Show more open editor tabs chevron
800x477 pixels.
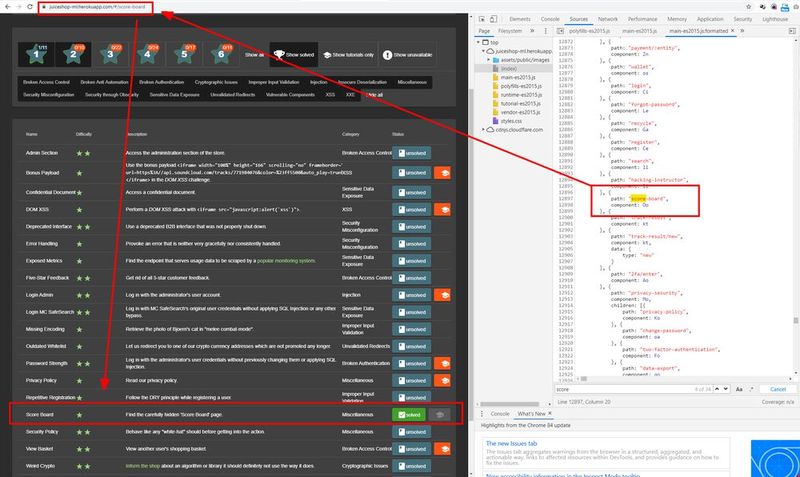(x=742, y=31)
